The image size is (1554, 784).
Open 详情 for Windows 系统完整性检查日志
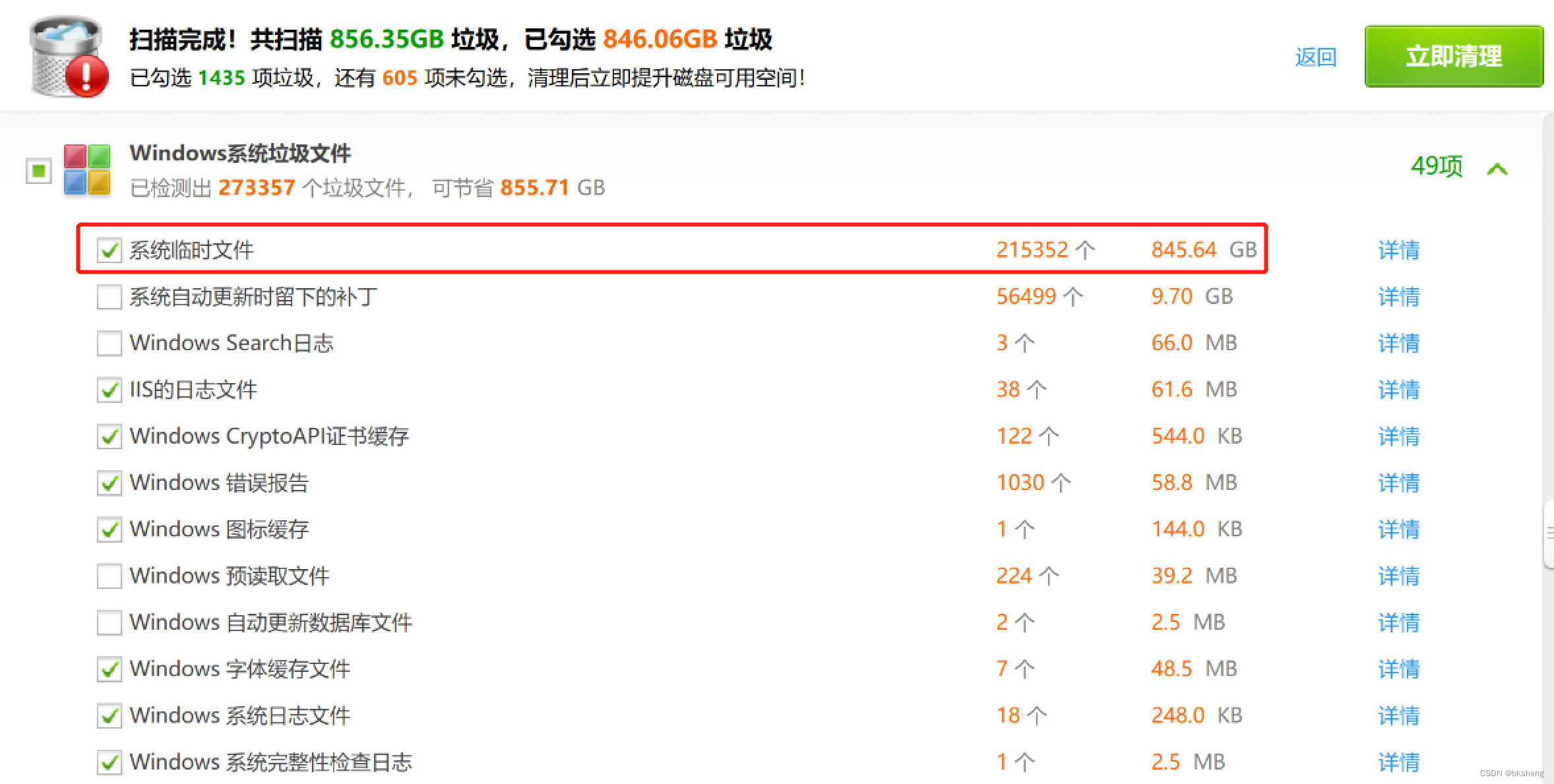pos(1398,762)
